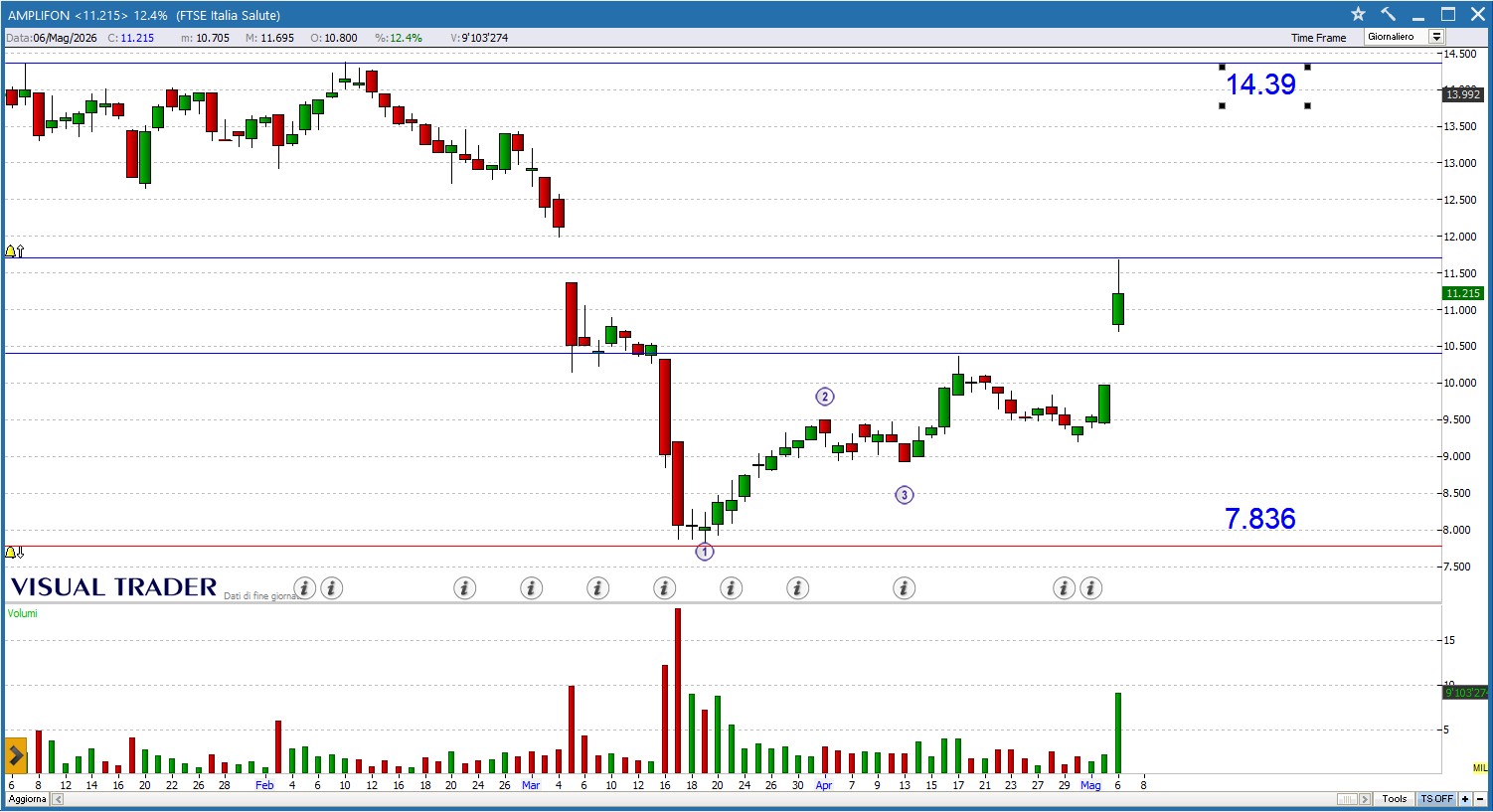The image size is (1493, 812).
Task: Open the info icon above the Mar date label
Action: click(531, 588)
